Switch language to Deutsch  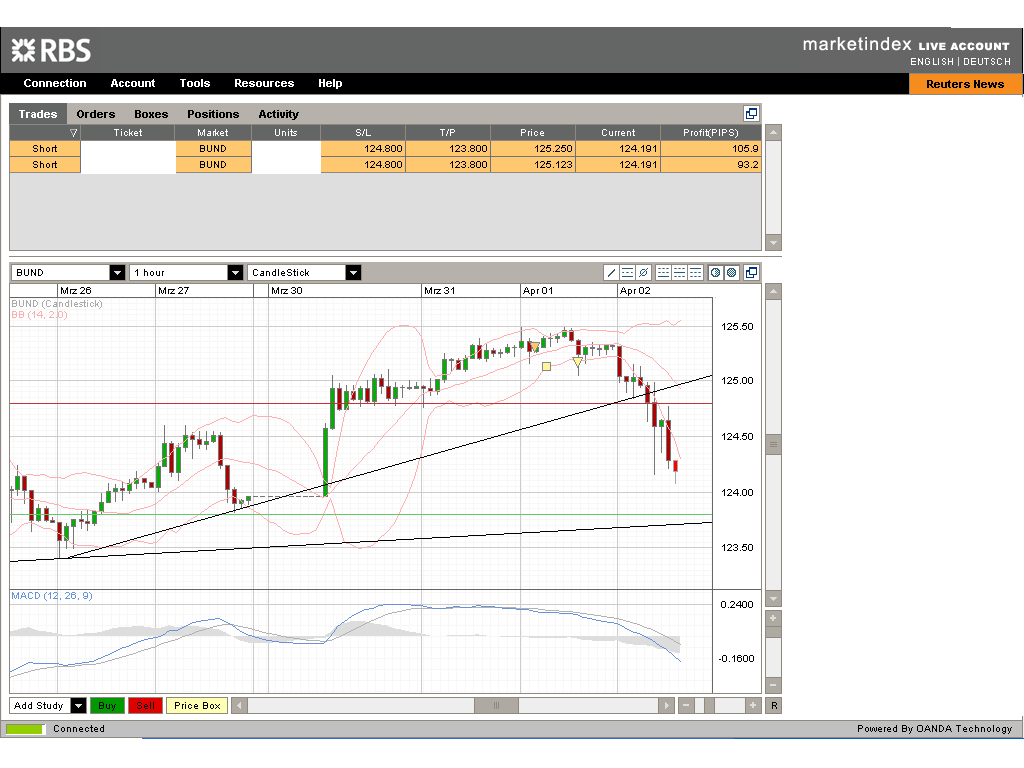point(987,61)
